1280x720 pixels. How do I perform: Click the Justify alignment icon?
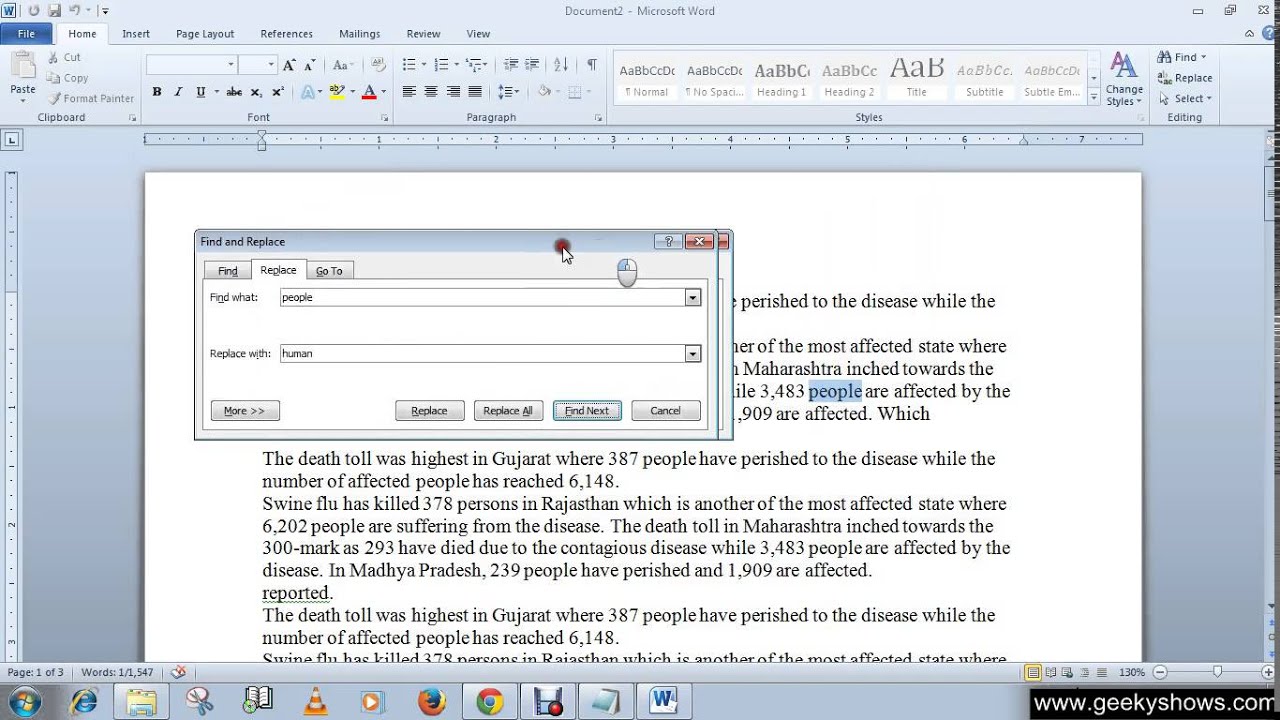pos(476,92)
